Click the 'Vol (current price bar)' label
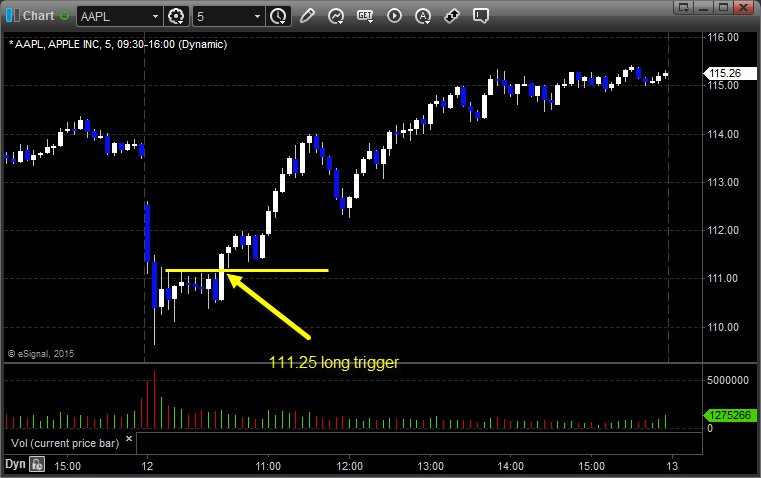Viewport: 761px width, 478px height. [65, 443]
